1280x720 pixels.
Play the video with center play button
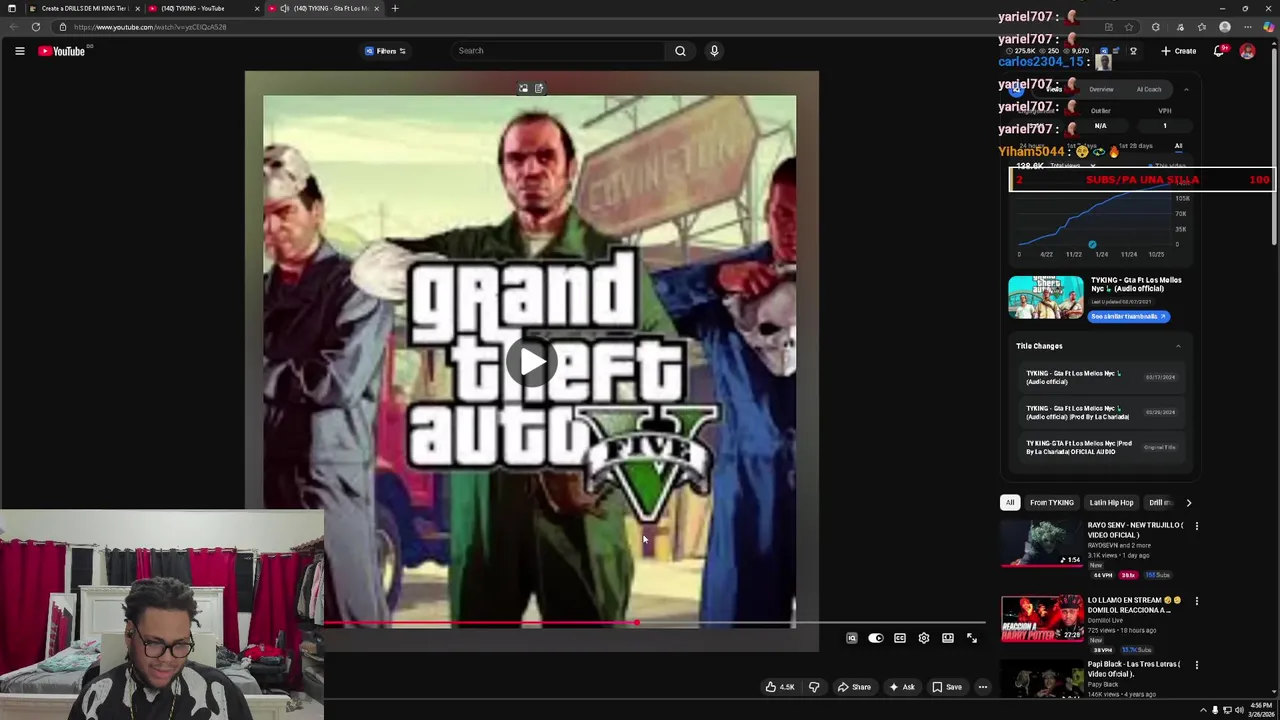tap(531, 362)
